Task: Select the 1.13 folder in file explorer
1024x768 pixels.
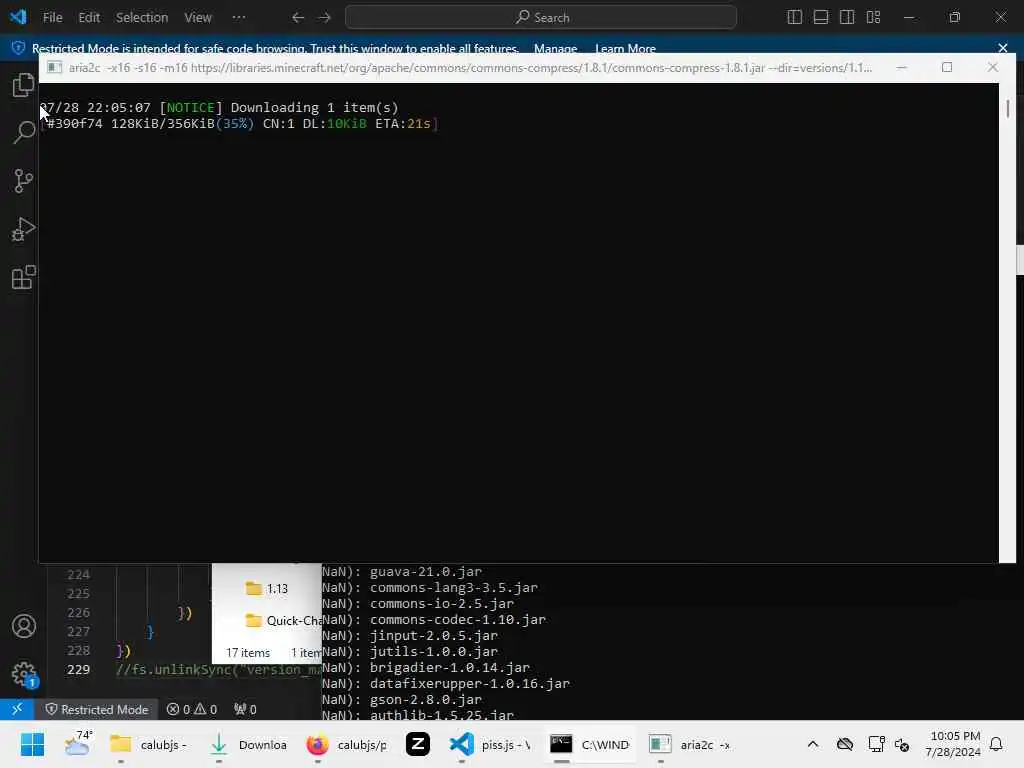Action: (x=266, y=588)
